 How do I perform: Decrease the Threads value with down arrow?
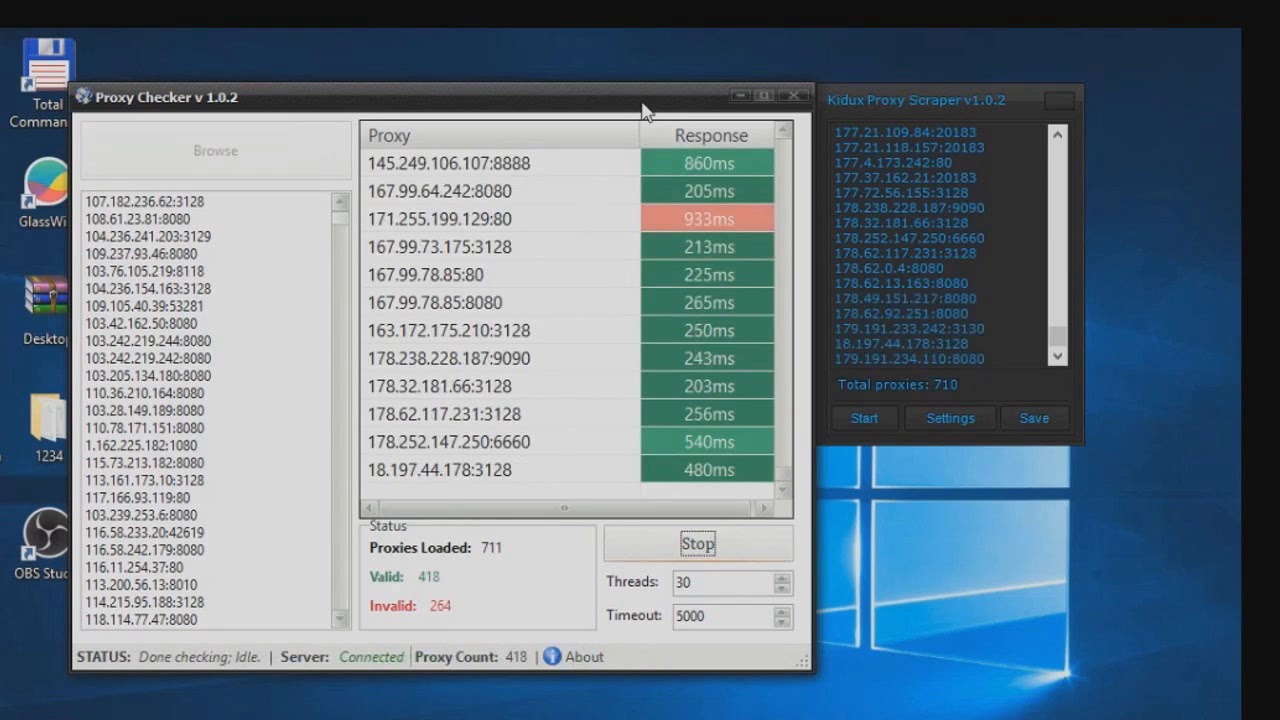point(782,588)
